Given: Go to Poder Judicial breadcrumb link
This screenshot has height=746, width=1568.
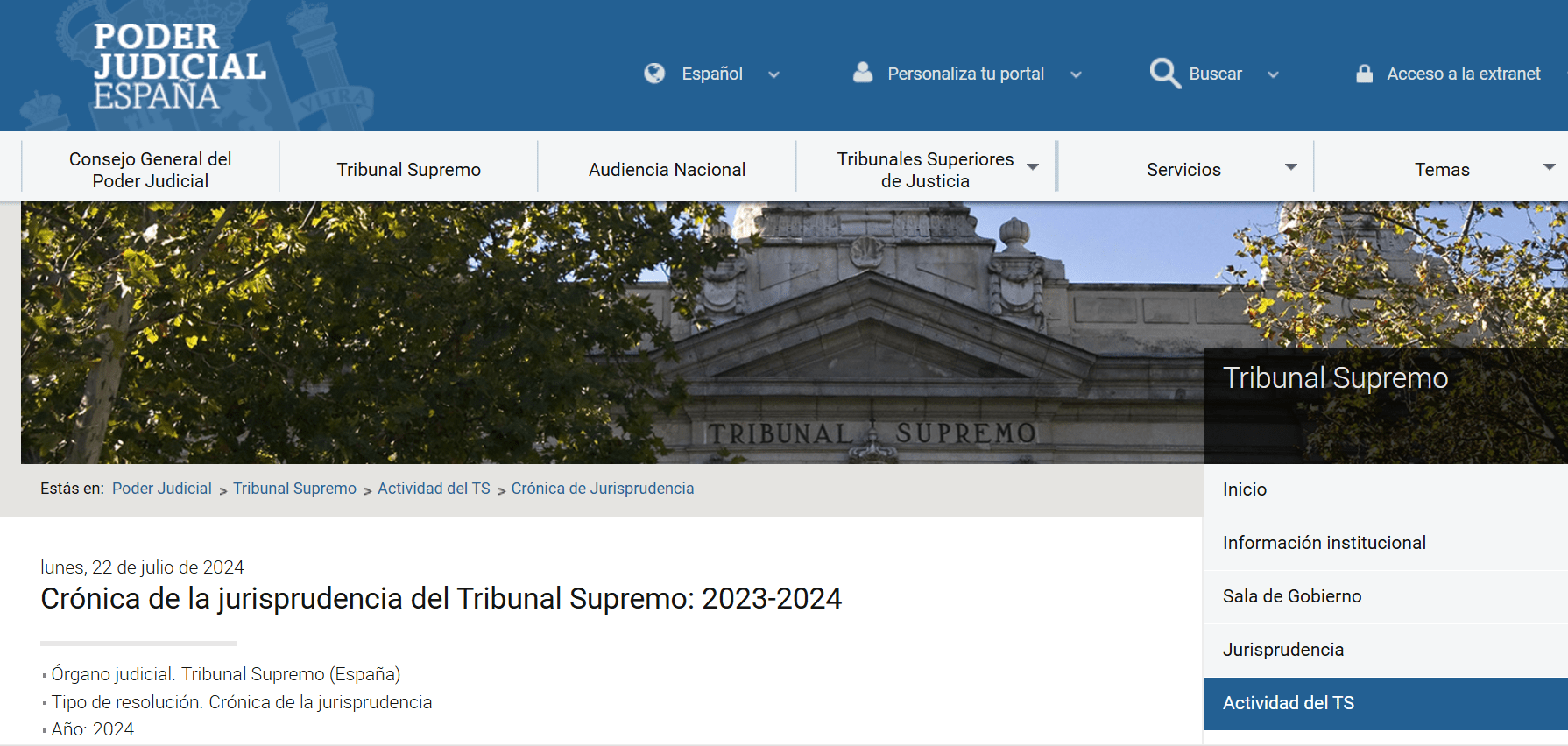Looking at the screenshot, I should pyautogui.click(x=162, y=489).
